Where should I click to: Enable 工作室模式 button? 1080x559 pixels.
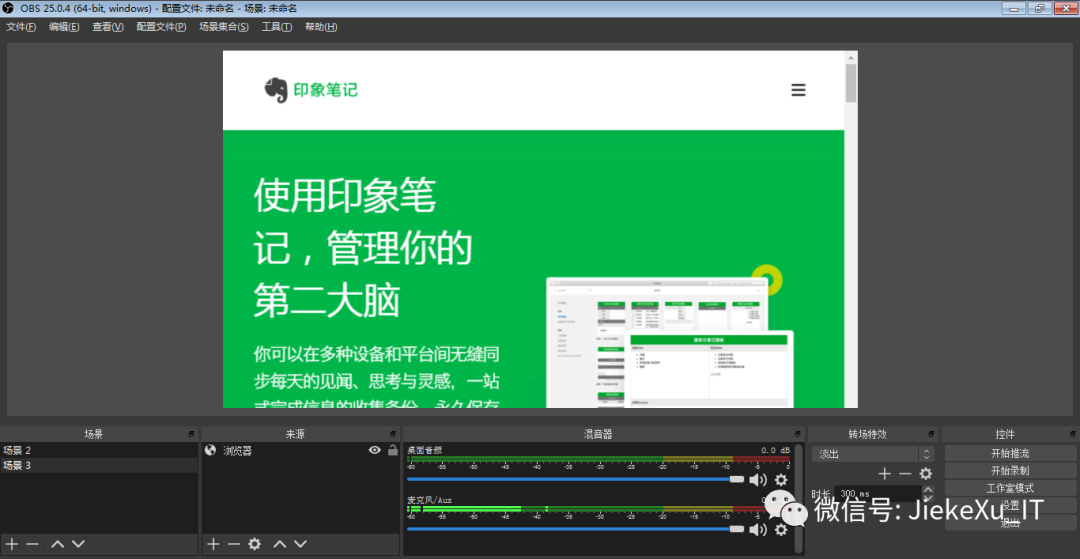[1010, 488]
